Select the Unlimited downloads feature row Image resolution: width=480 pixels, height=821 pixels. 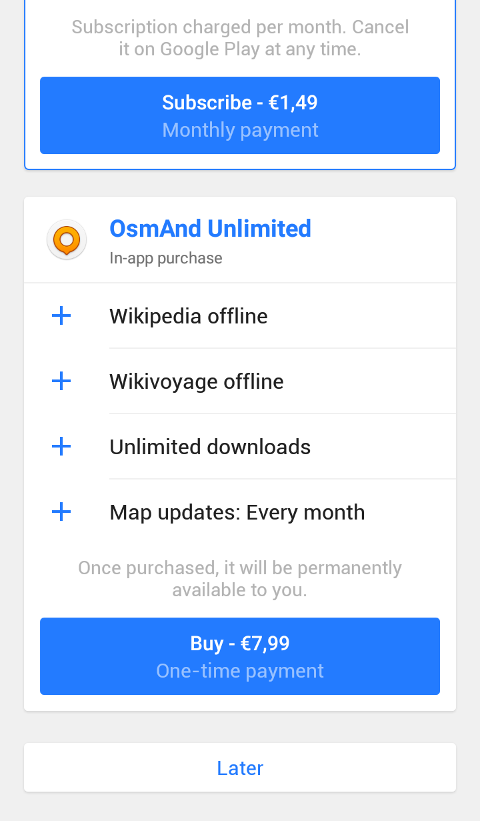click(240, 447)
